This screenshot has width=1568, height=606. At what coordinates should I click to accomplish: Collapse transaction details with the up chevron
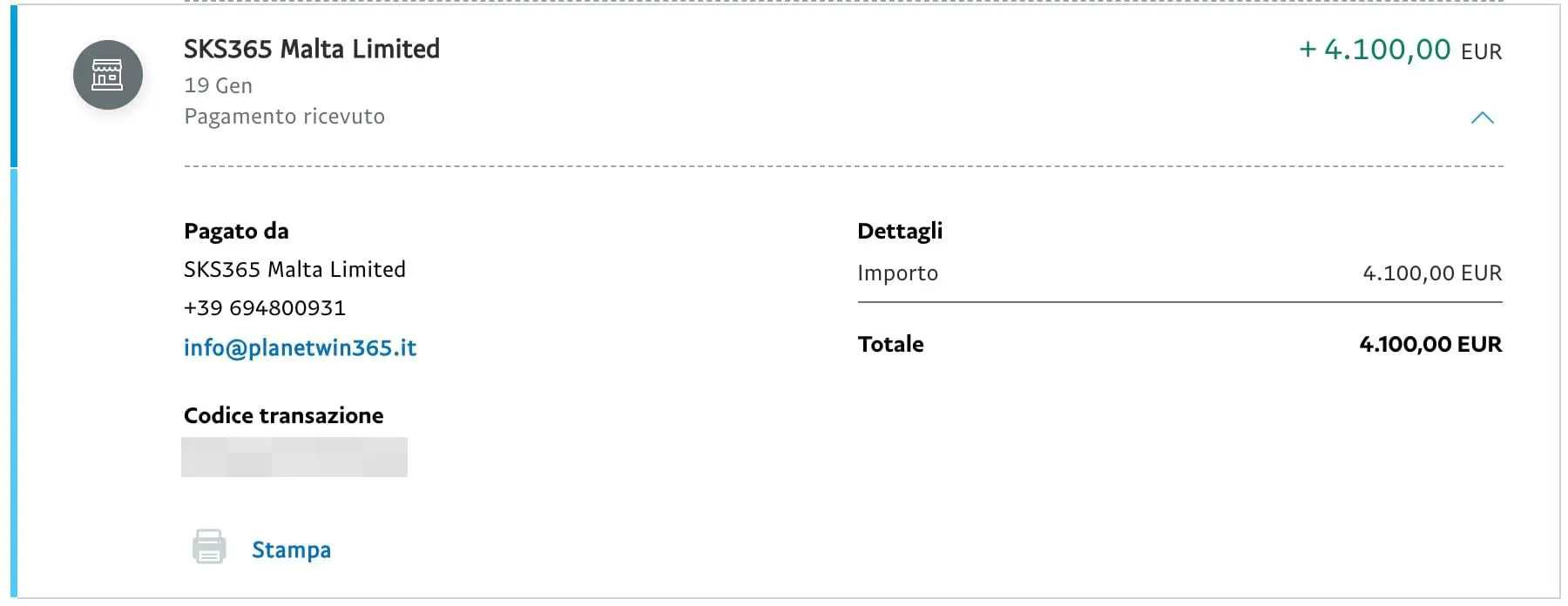pyautogui.click(x=1482, y=118)
